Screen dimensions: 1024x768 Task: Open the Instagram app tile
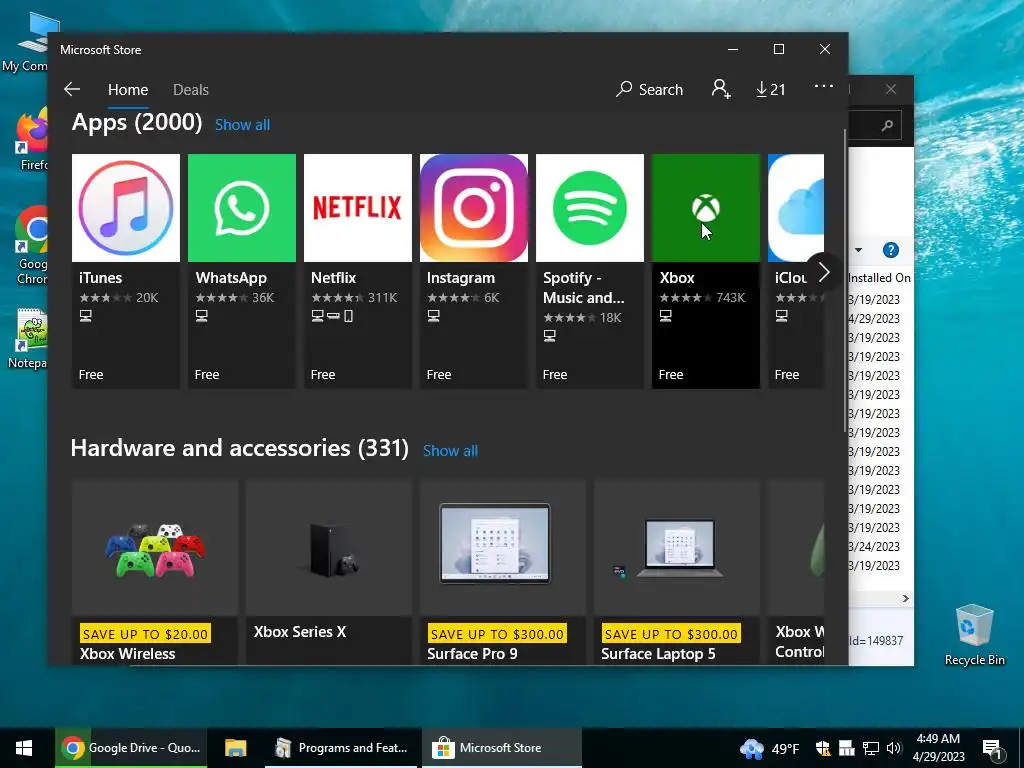click(x=473, y=271)
